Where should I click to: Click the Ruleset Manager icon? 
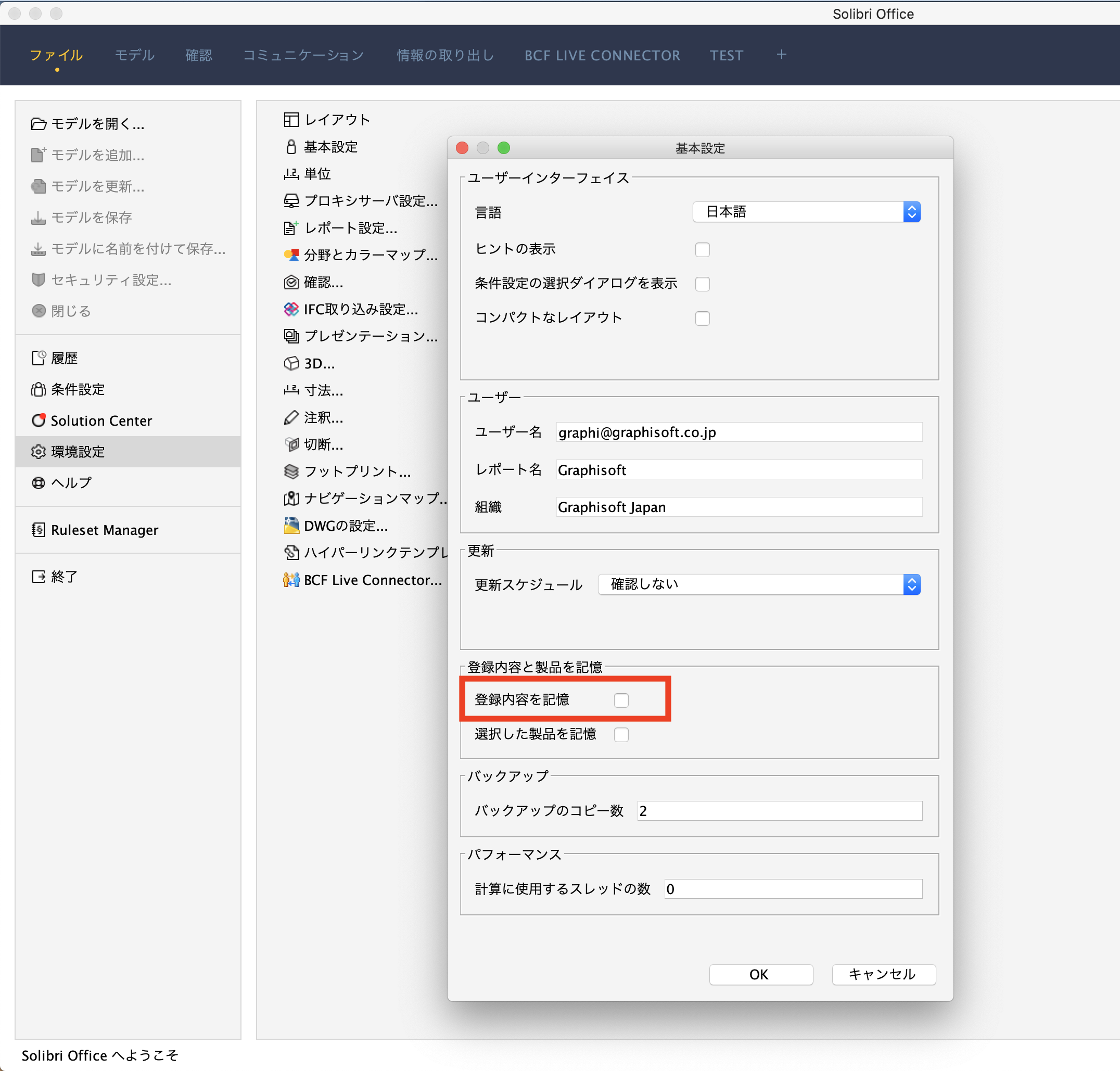coord(38,530)
